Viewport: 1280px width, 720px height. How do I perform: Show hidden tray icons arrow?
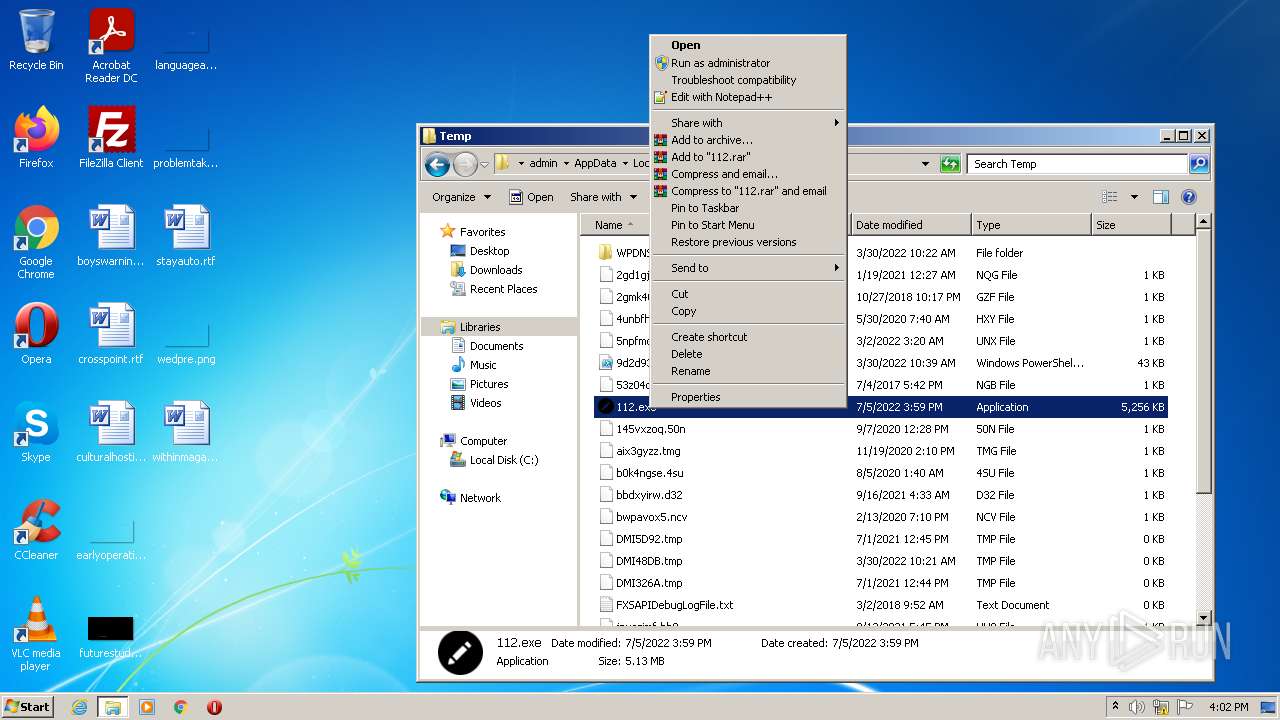1116,707
